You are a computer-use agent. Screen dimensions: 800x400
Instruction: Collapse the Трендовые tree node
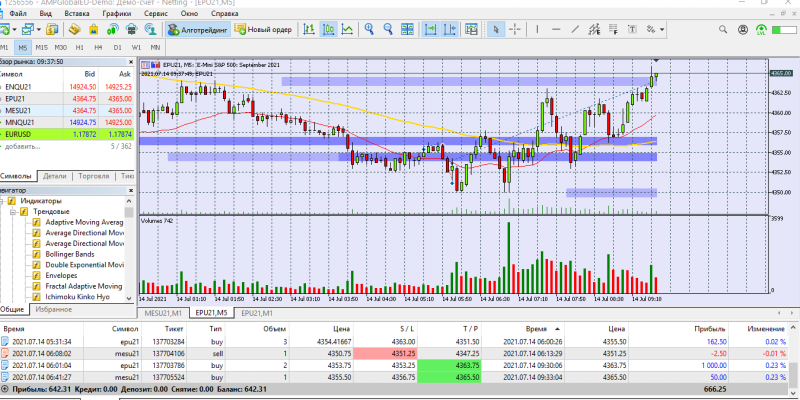point(13,211)
